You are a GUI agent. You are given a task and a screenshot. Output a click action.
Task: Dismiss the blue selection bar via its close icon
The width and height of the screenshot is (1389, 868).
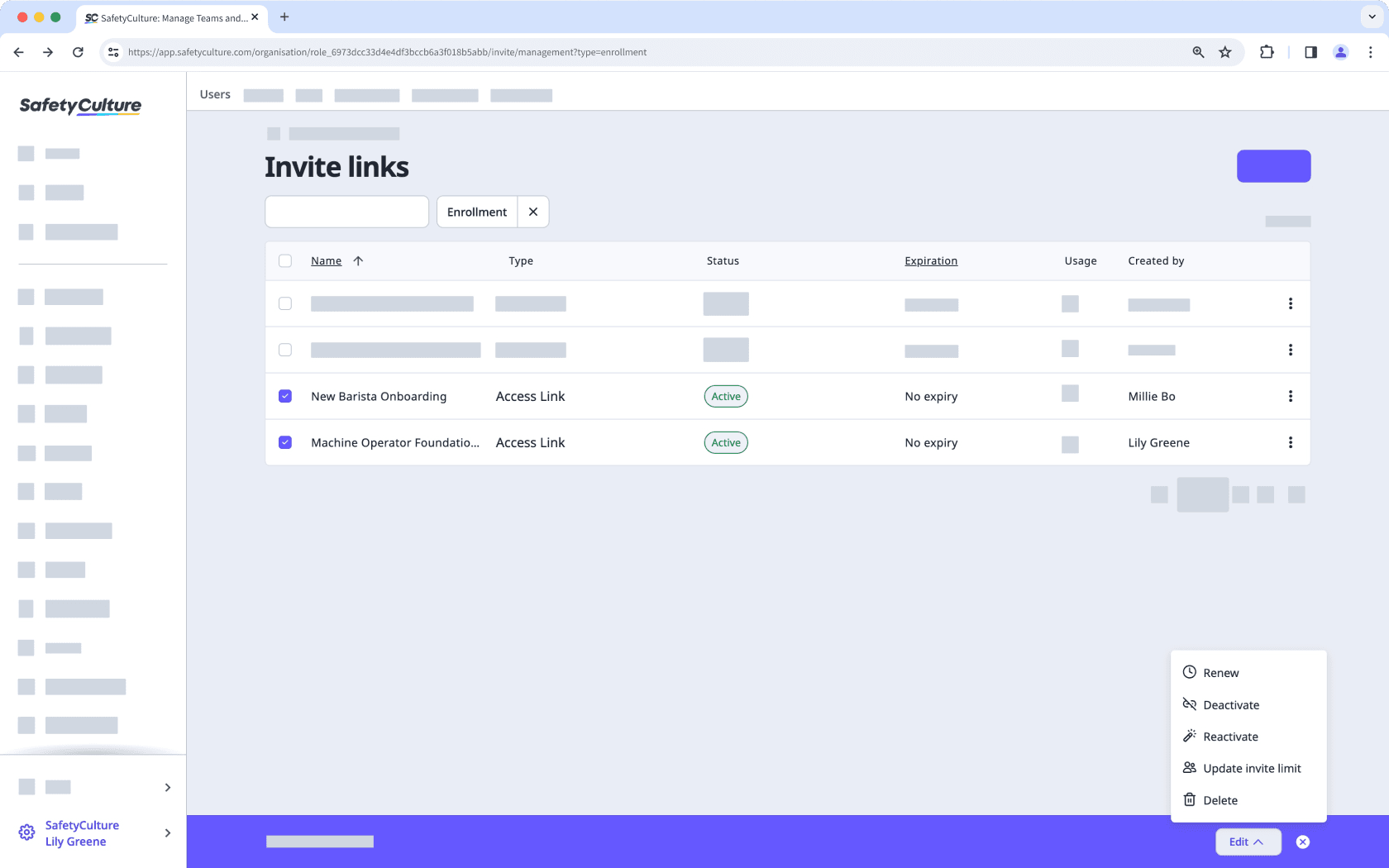coord(1302,842)
